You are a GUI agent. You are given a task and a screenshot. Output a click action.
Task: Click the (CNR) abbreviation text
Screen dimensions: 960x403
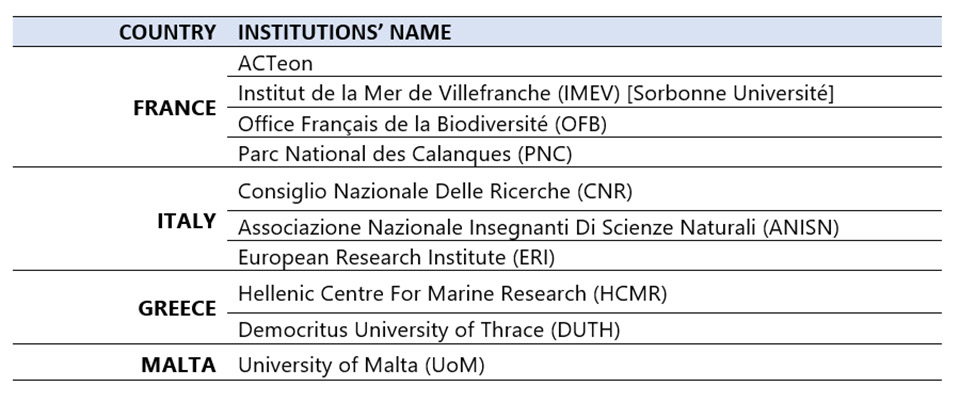(x=604, y=191)
